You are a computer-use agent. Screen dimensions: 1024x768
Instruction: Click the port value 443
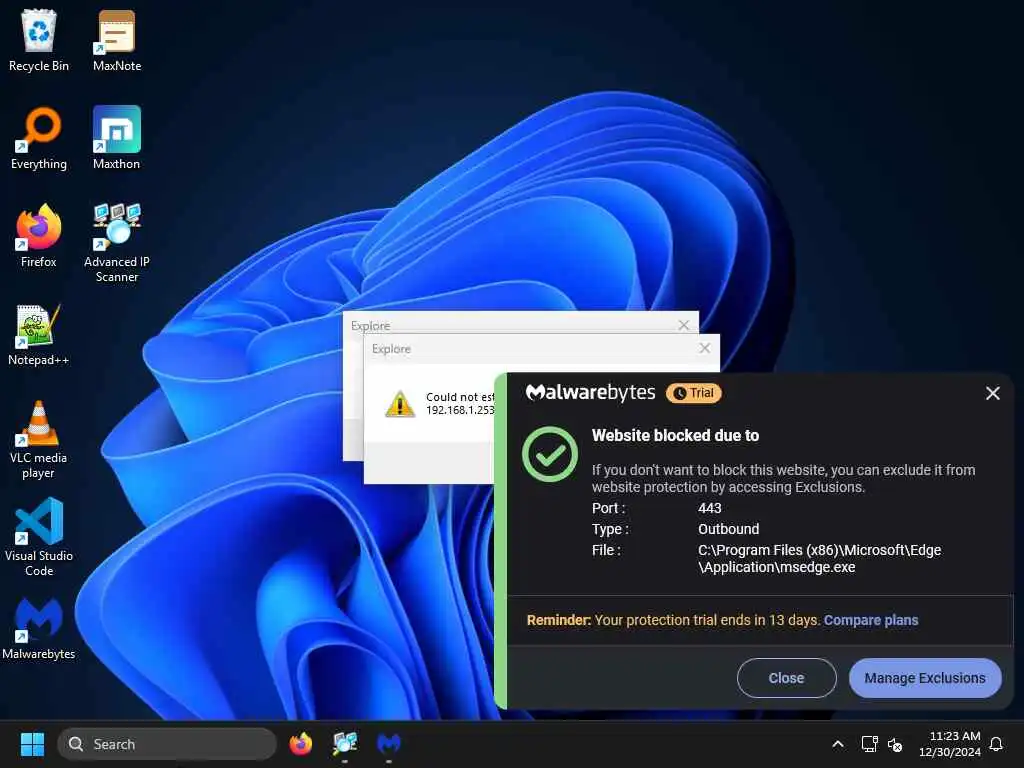[x=709, y=508]
